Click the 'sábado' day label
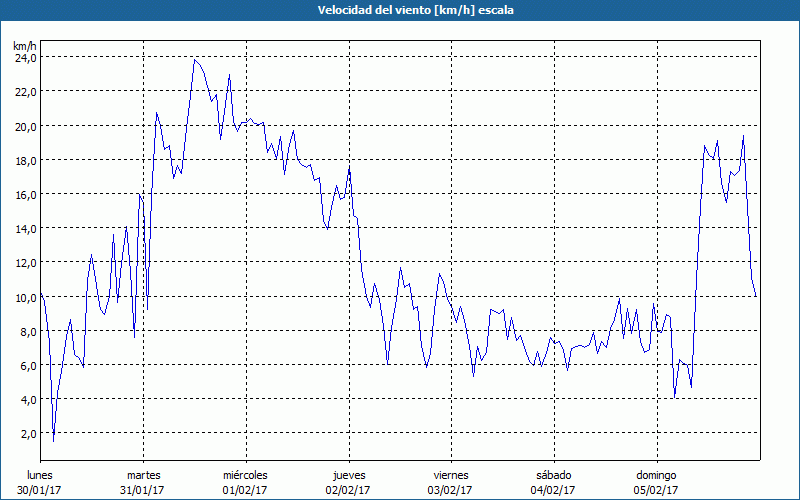Screen dimensions: 800x500 point(554,475)
